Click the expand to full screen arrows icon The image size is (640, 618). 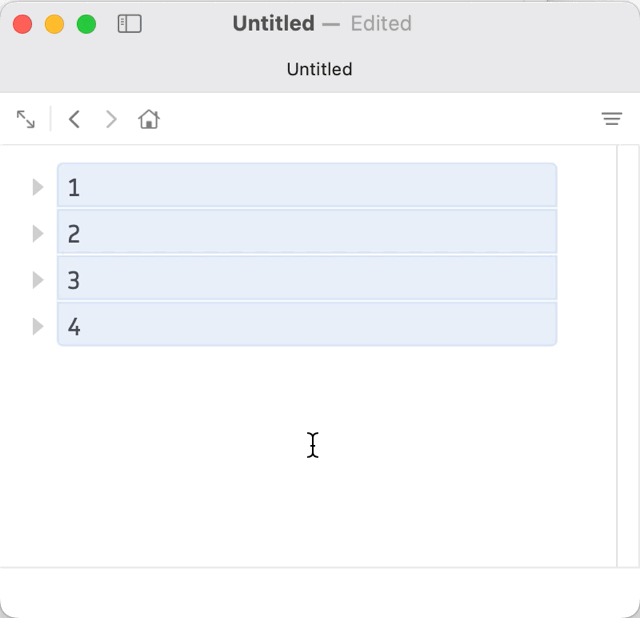pos(26,120)
